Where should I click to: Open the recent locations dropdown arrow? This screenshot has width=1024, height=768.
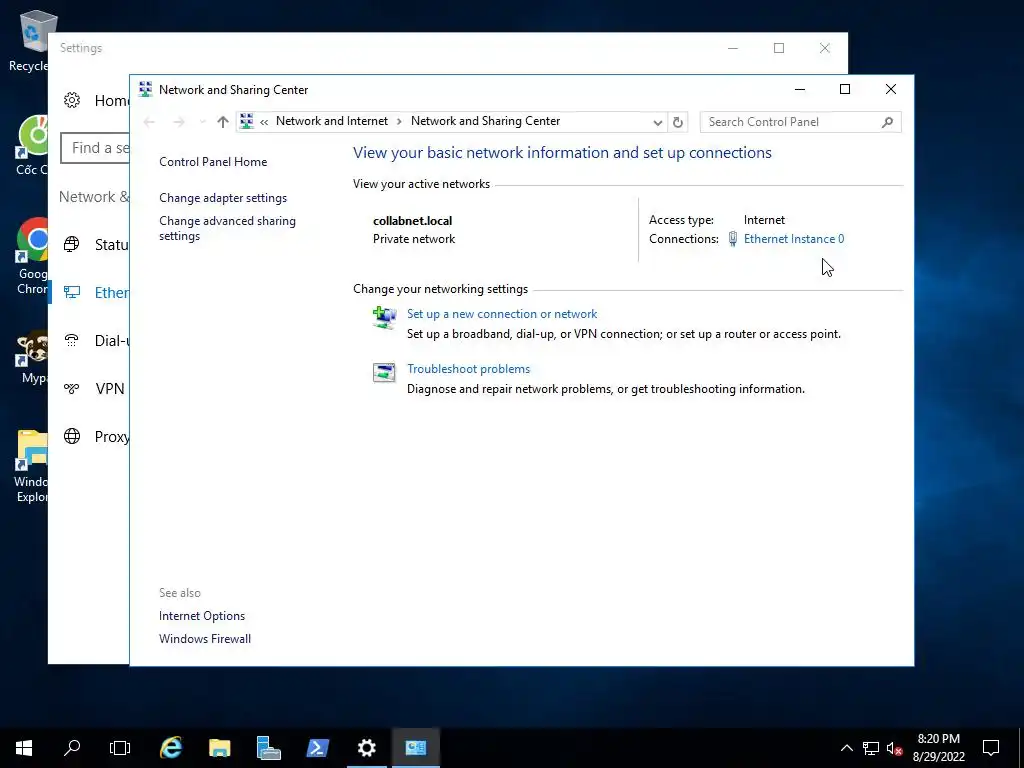[202, 122]
